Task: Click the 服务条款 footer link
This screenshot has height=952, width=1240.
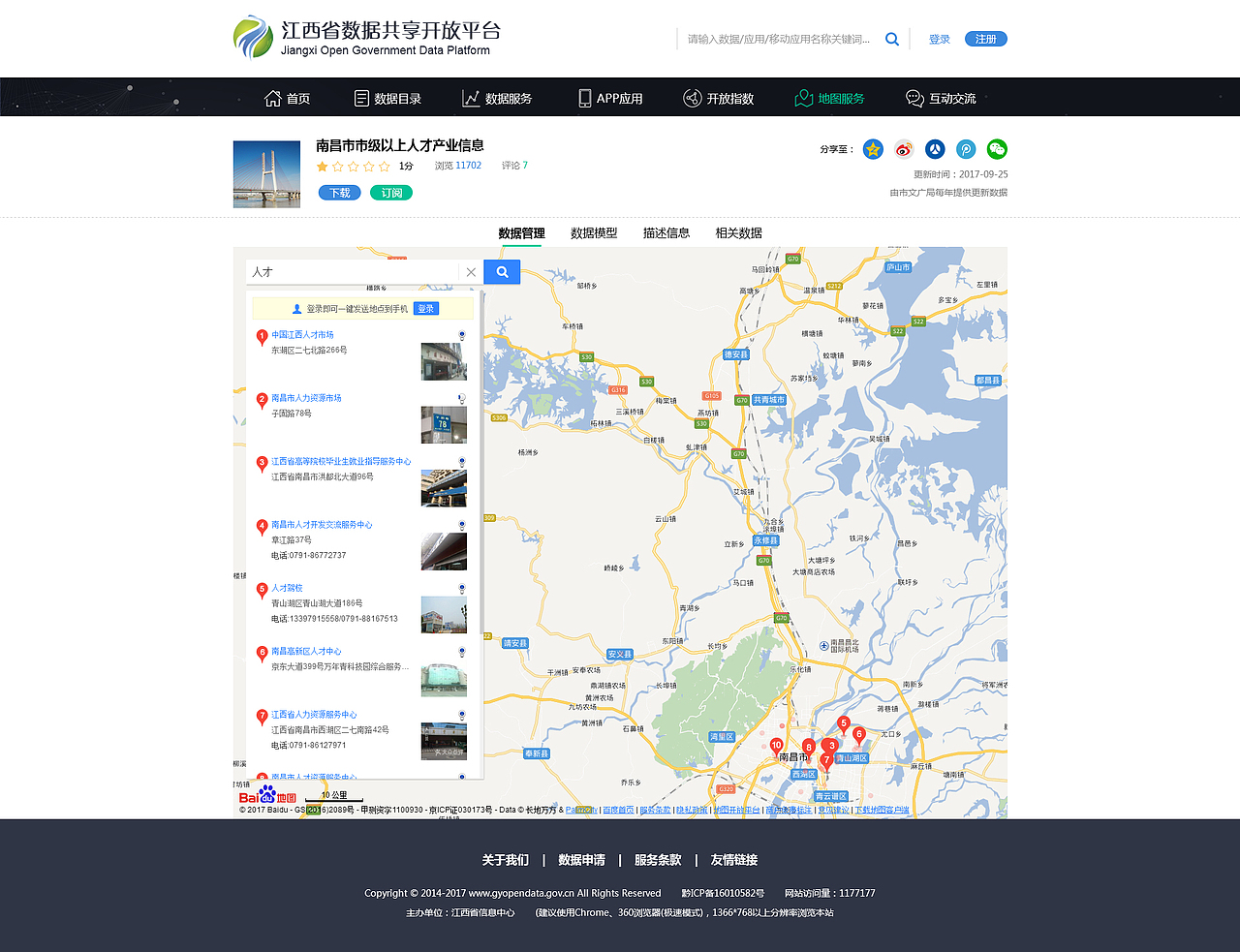Action: [x=658, y=860]
